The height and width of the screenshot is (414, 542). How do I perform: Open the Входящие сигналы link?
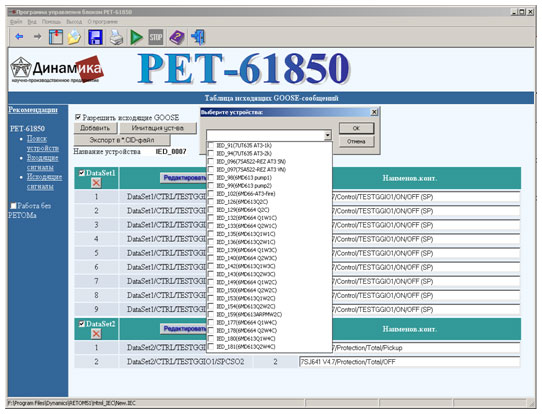tap(43, 162)
